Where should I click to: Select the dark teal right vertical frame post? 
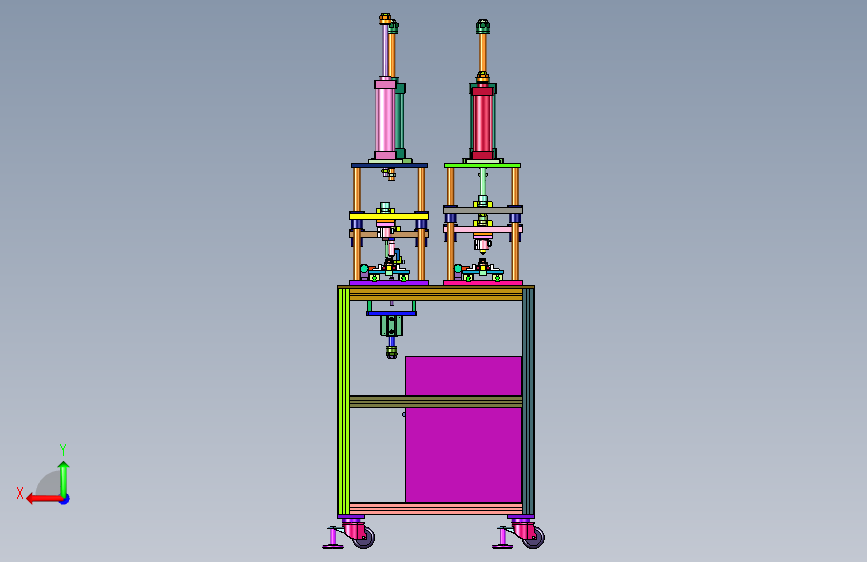528,402
